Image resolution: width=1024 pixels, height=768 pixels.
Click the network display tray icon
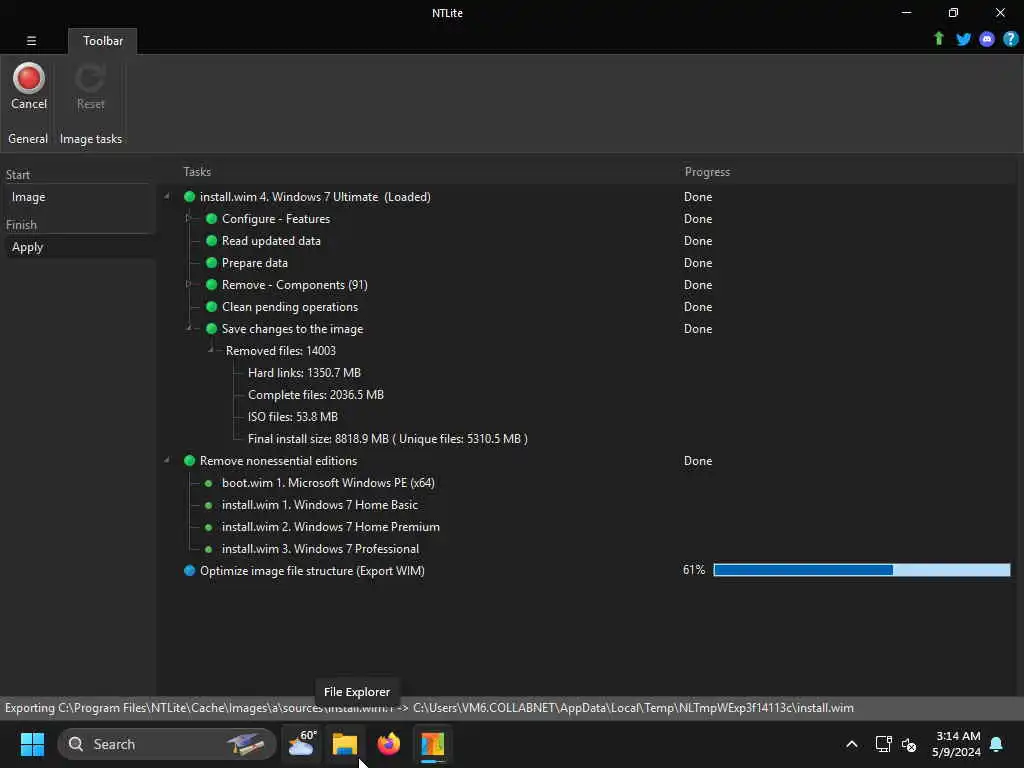(x=884, y=744)
